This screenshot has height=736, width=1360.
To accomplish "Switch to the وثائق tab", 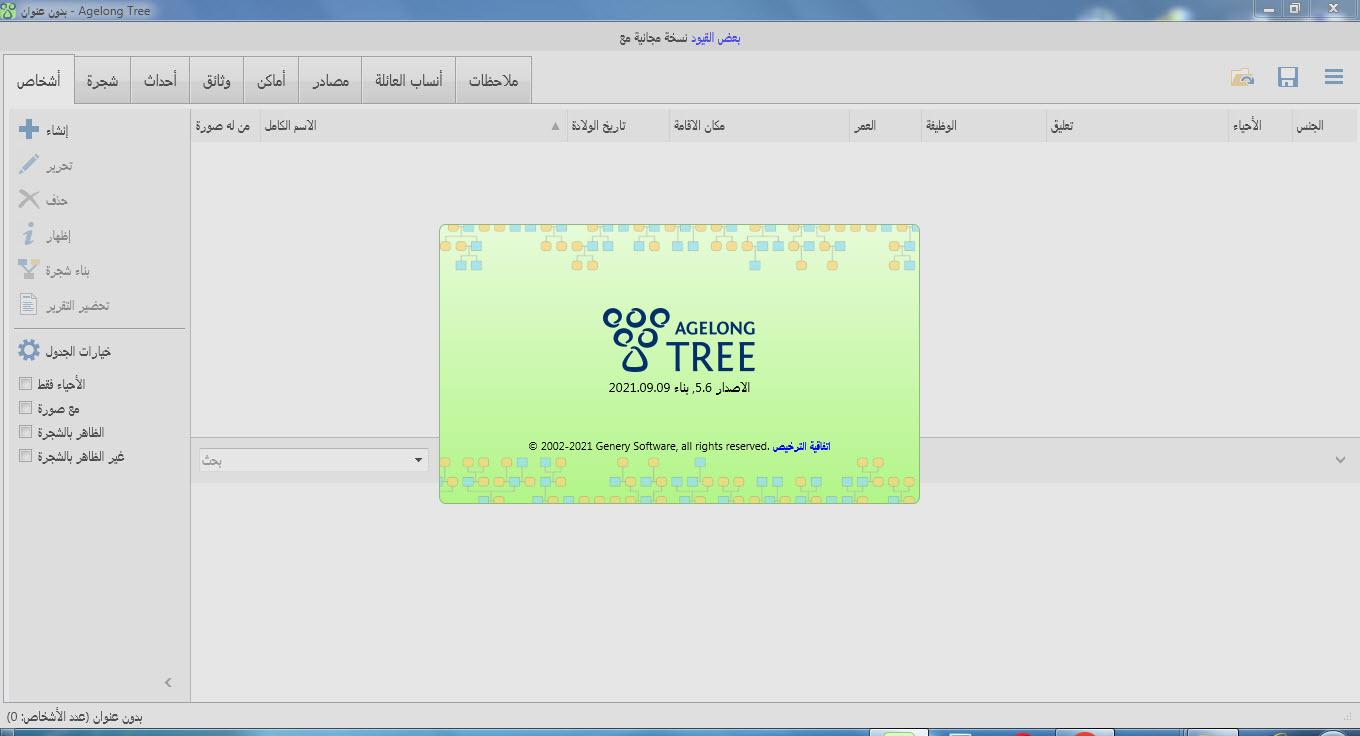I will (x=217, y=80).
